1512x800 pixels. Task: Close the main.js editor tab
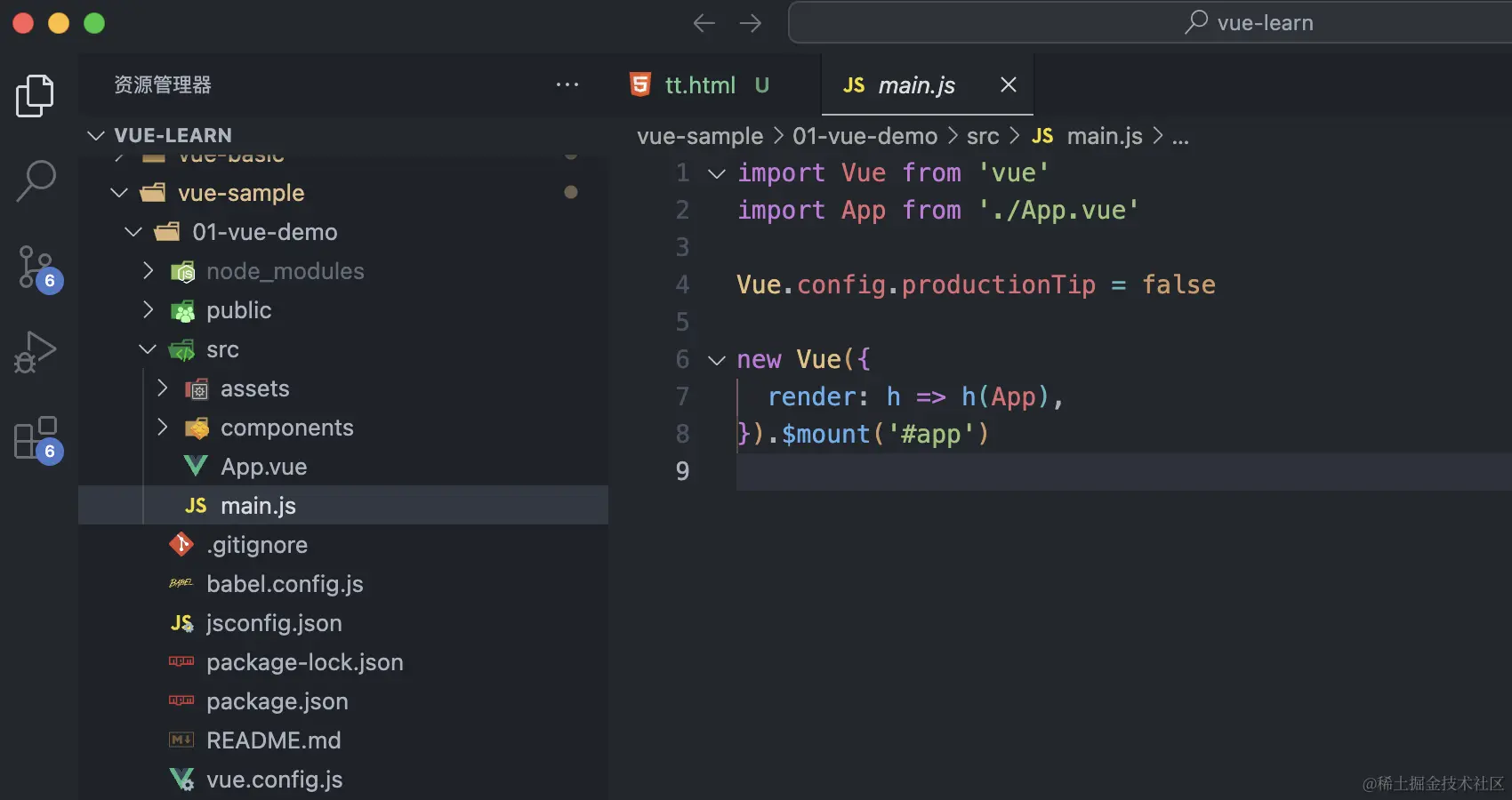1008,84
